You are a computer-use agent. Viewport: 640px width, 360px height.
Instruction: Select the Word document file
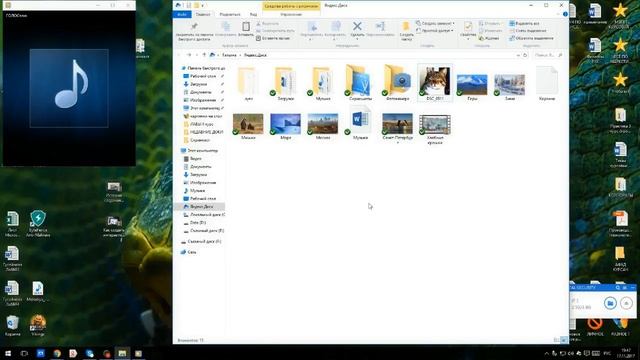point(360,123)
